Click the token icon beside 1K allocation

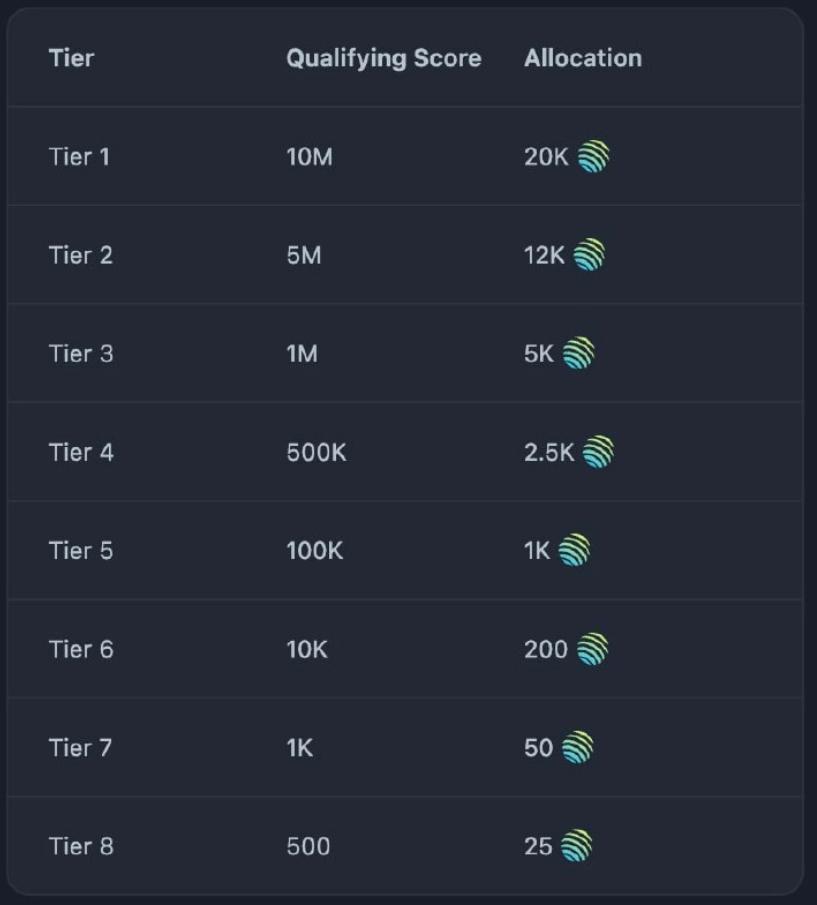574,550
